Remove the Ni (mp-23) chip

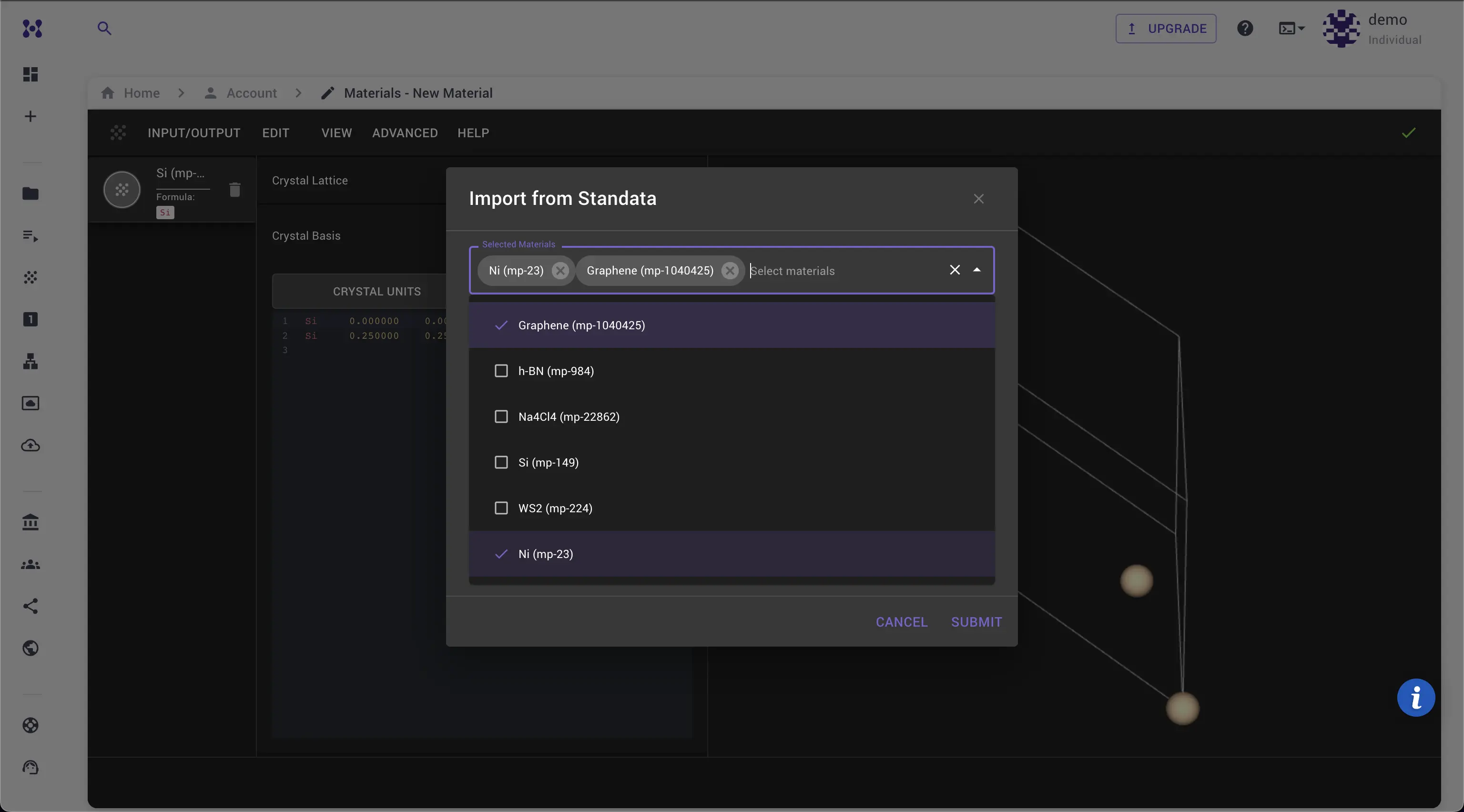point(560,271)
